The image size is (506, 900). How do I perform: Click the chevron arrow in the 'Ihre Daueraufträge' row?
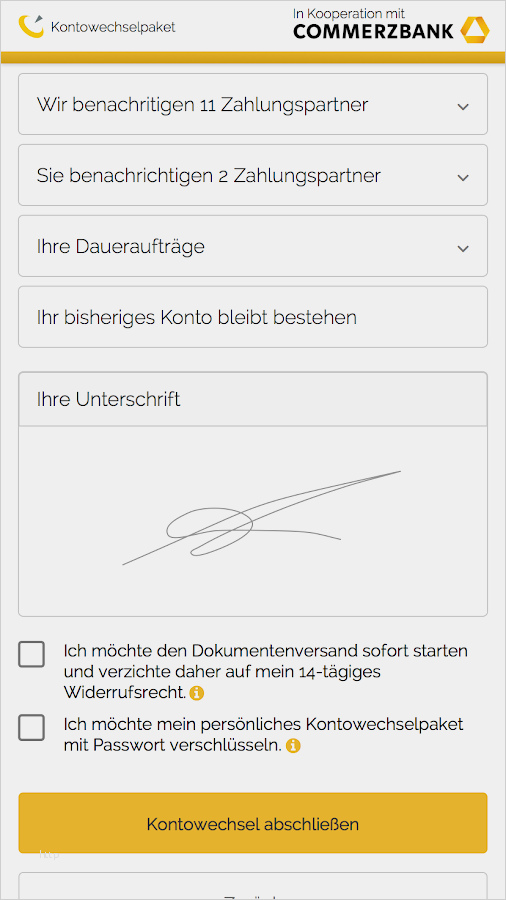(463, 249)
